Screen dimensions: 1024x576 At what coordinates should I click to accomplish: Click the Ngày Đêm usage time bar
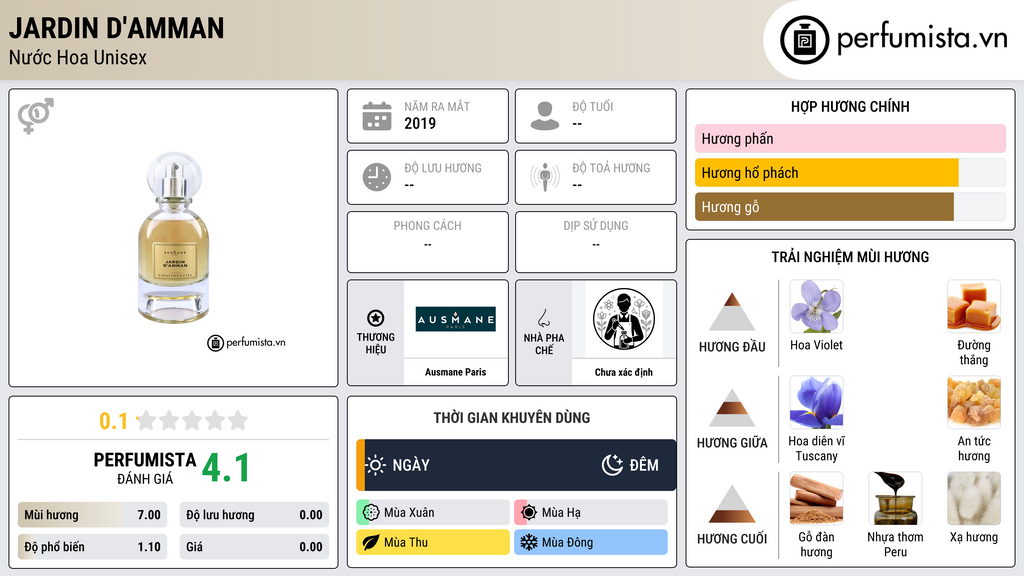(x=516, y=465)
